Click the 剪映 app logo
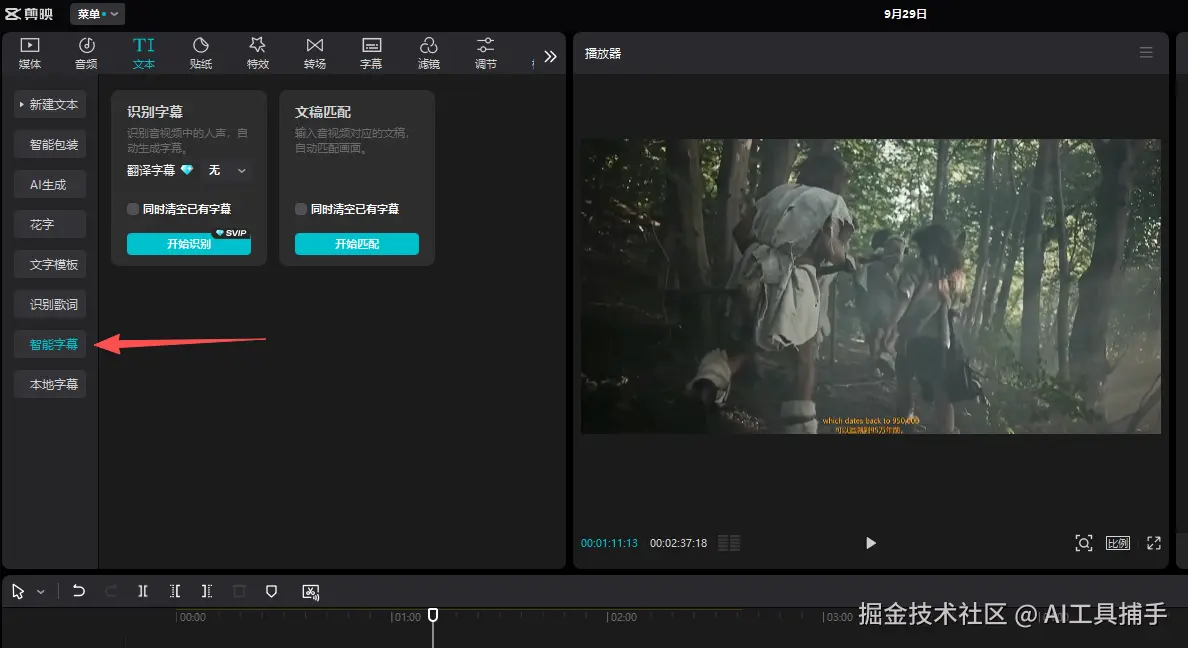The height and width of the screenshot is (648, 1188). click(29, 14)
